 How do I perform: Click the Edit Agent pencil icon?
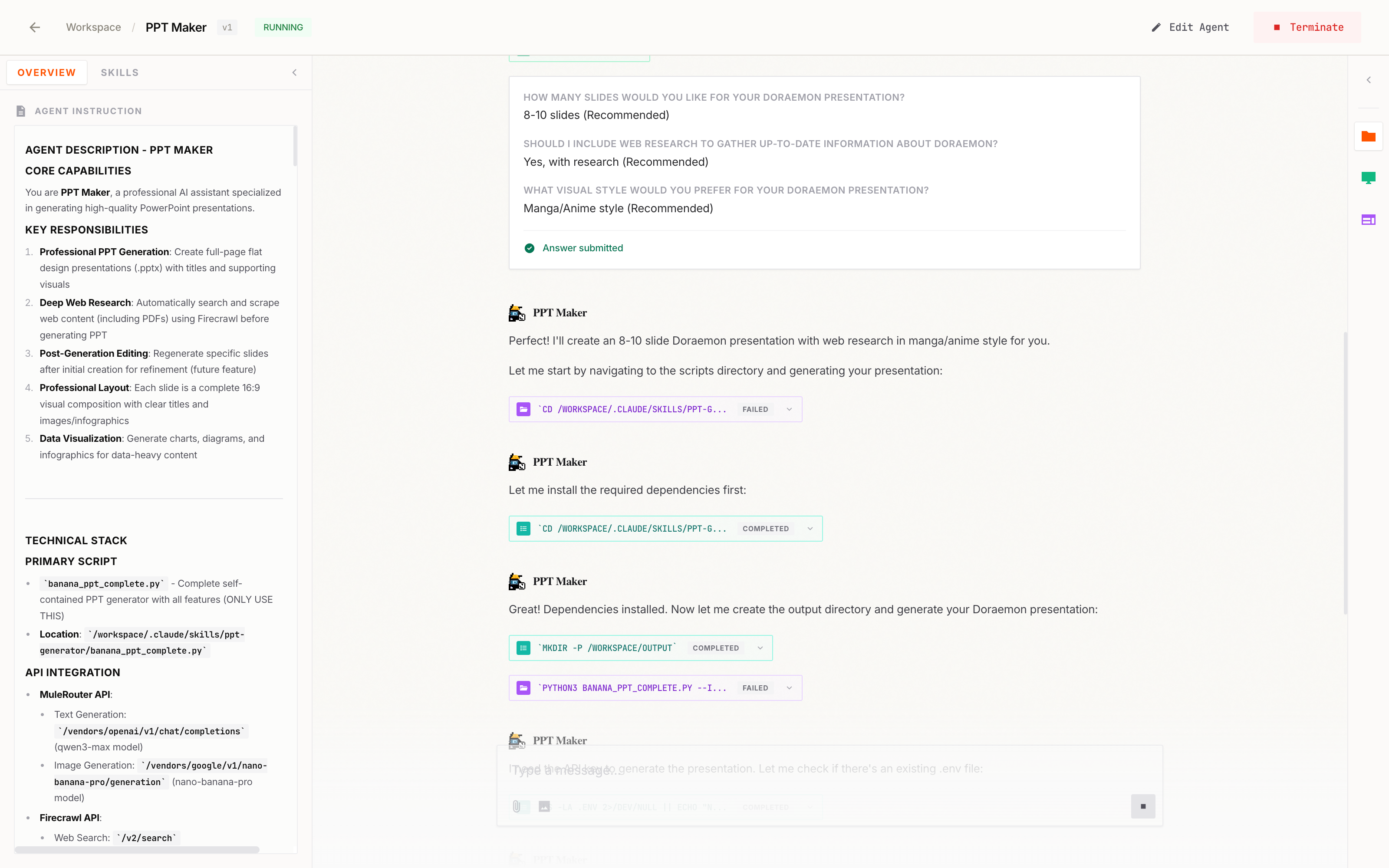tap(1156, 27)
